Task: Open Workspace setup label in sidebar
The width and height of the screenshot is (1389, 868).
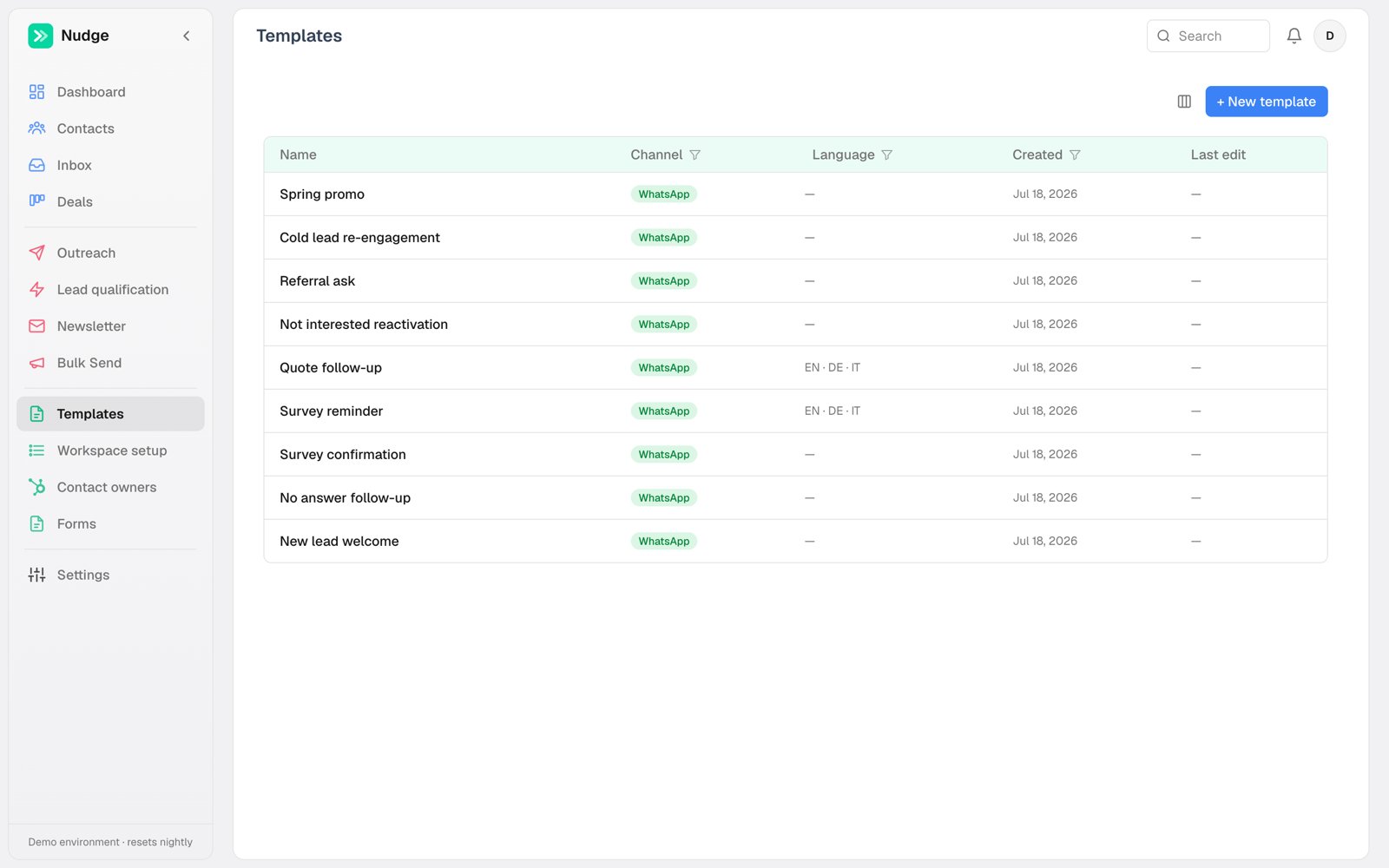Action: [x=112, y=450]
